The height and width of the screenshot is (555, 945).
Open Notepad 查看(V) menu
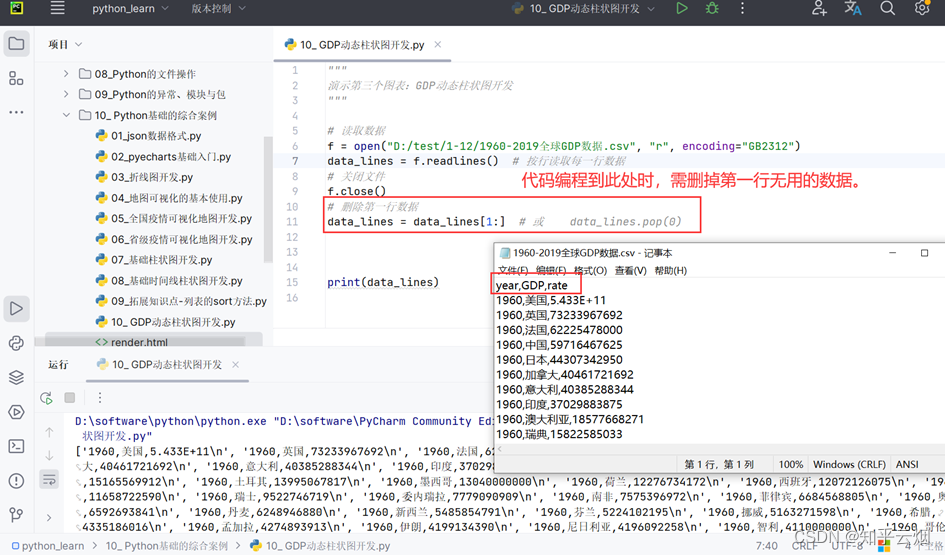coord(630,271)
